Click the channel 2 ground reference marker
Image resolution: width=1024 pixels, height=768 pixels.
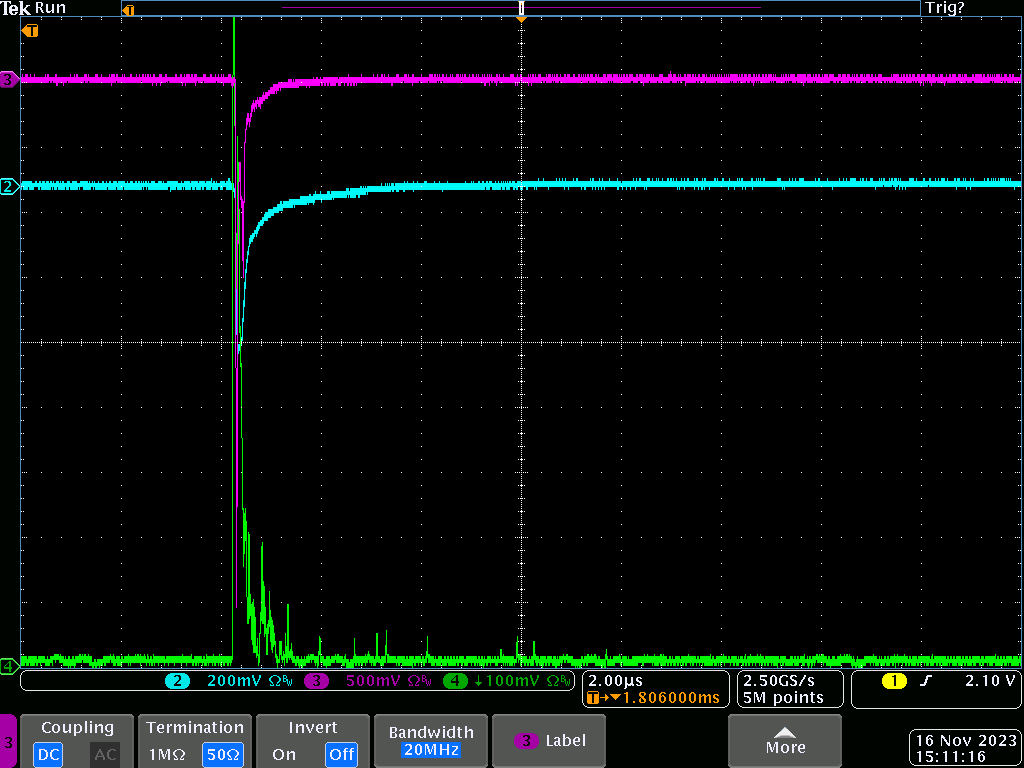(x=9, y=186)
